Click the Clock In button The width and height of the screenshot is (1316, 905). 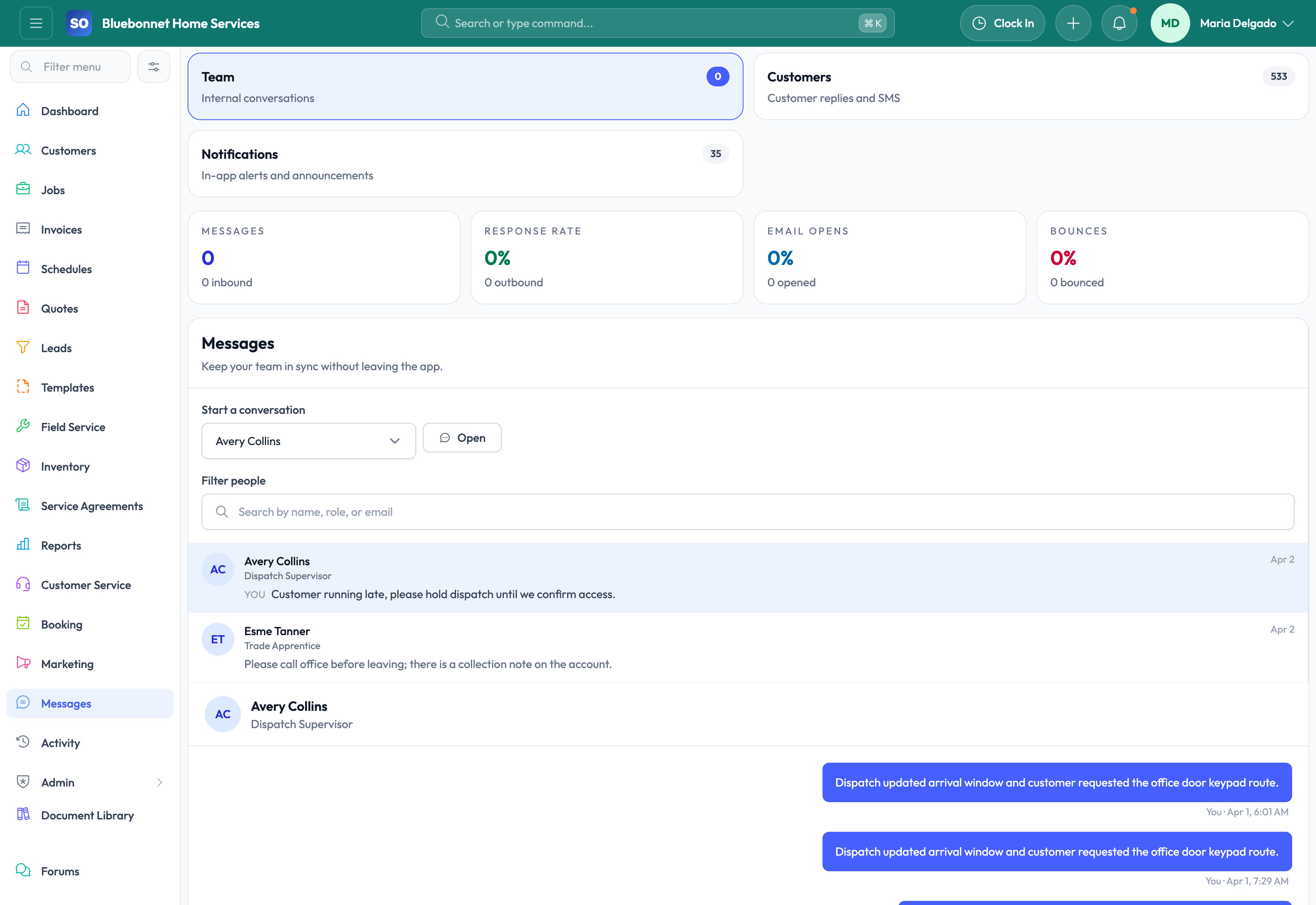[x=1002, y=23]
